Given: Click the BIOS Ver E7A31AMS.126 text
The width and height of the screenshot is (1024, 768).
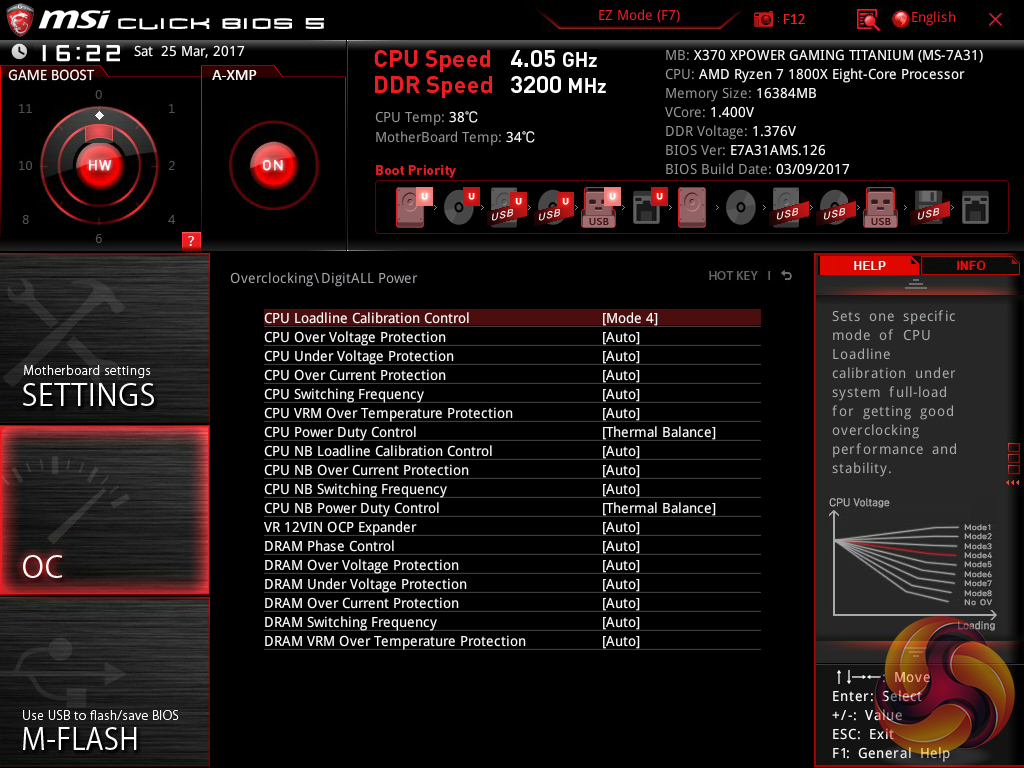Looking at the screenshot, I should click(x=745, y=150).
